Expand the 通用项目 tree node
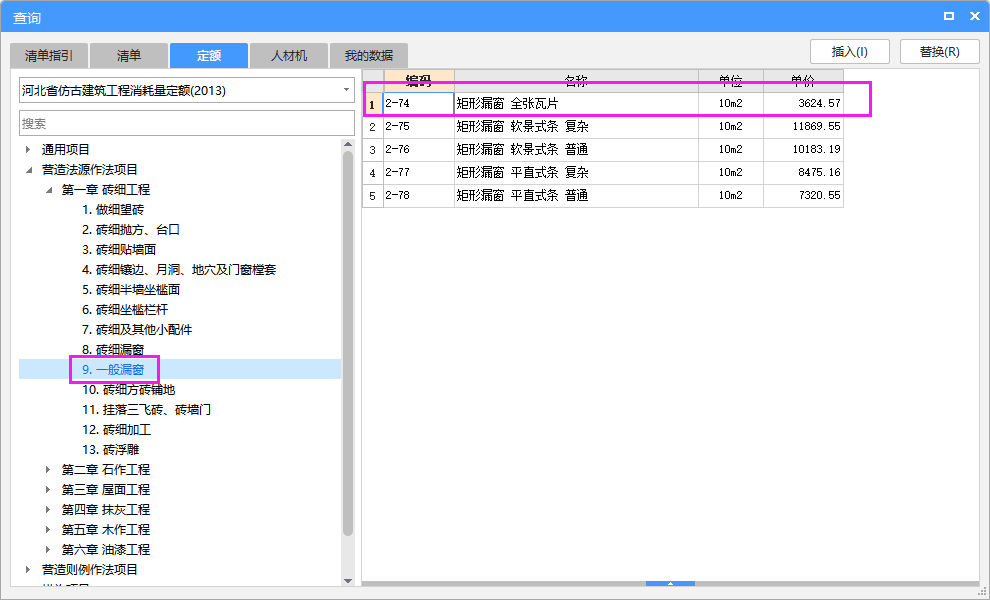This screenshot has height=600, width=990. 28,150
